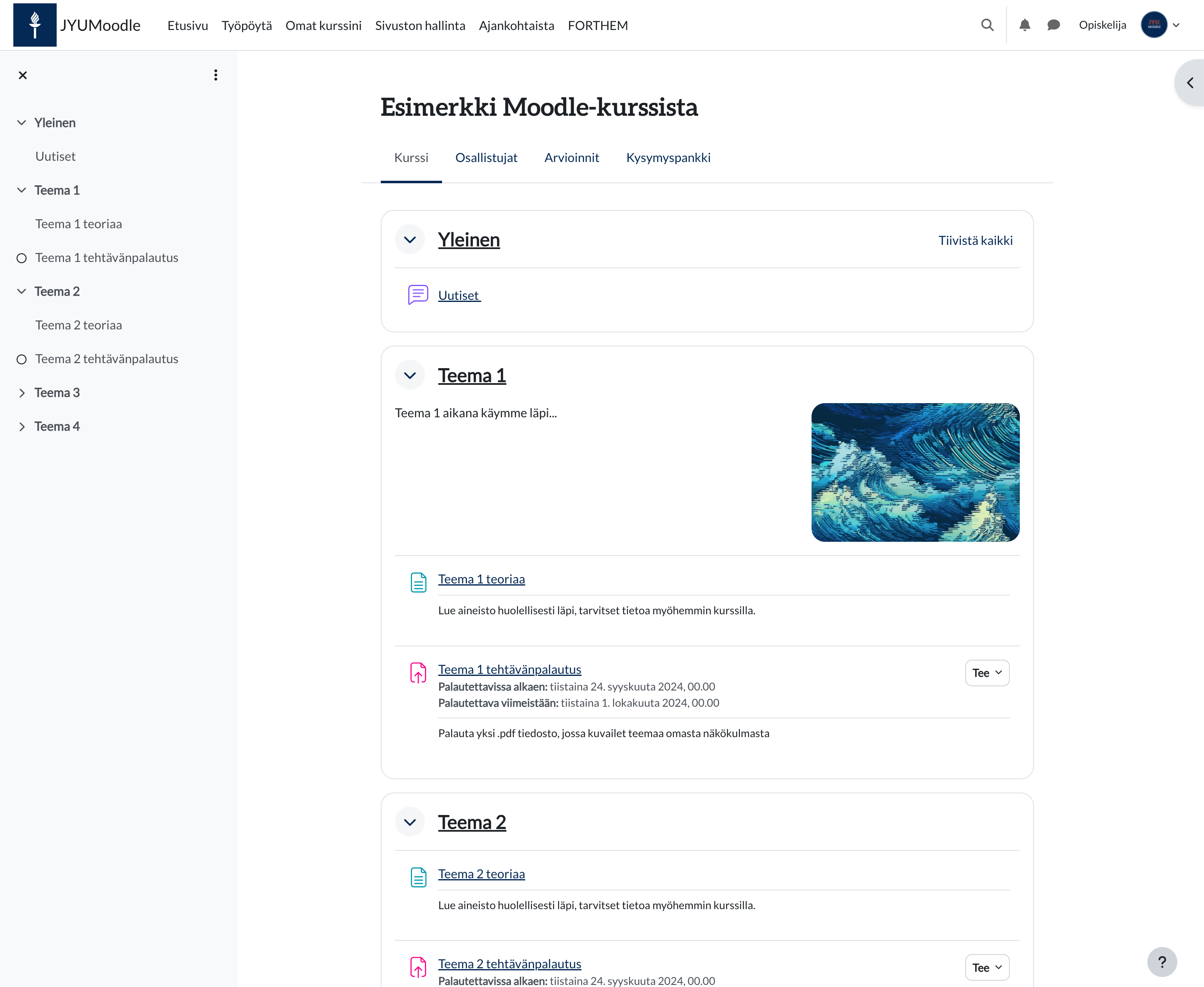Open the messaging speech bubble icon
This screenshot has height=987, width=1204.
click(1053, 25)
